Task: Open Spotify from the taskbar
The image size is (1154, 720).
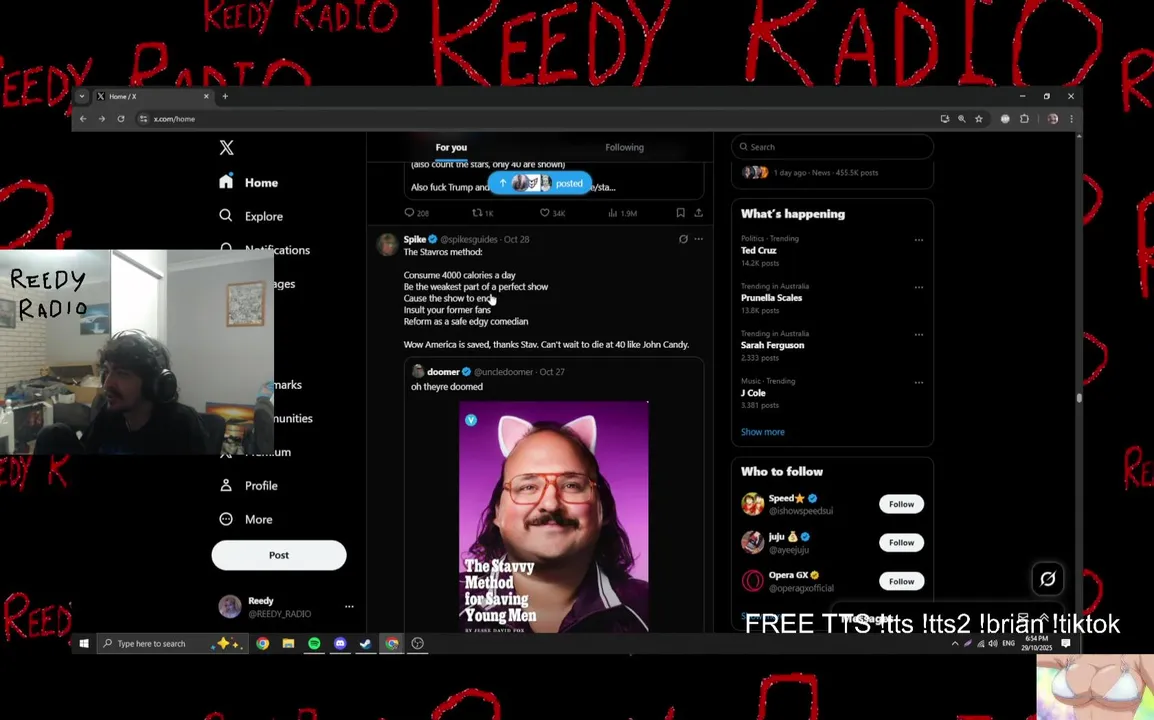Action: 314,643
